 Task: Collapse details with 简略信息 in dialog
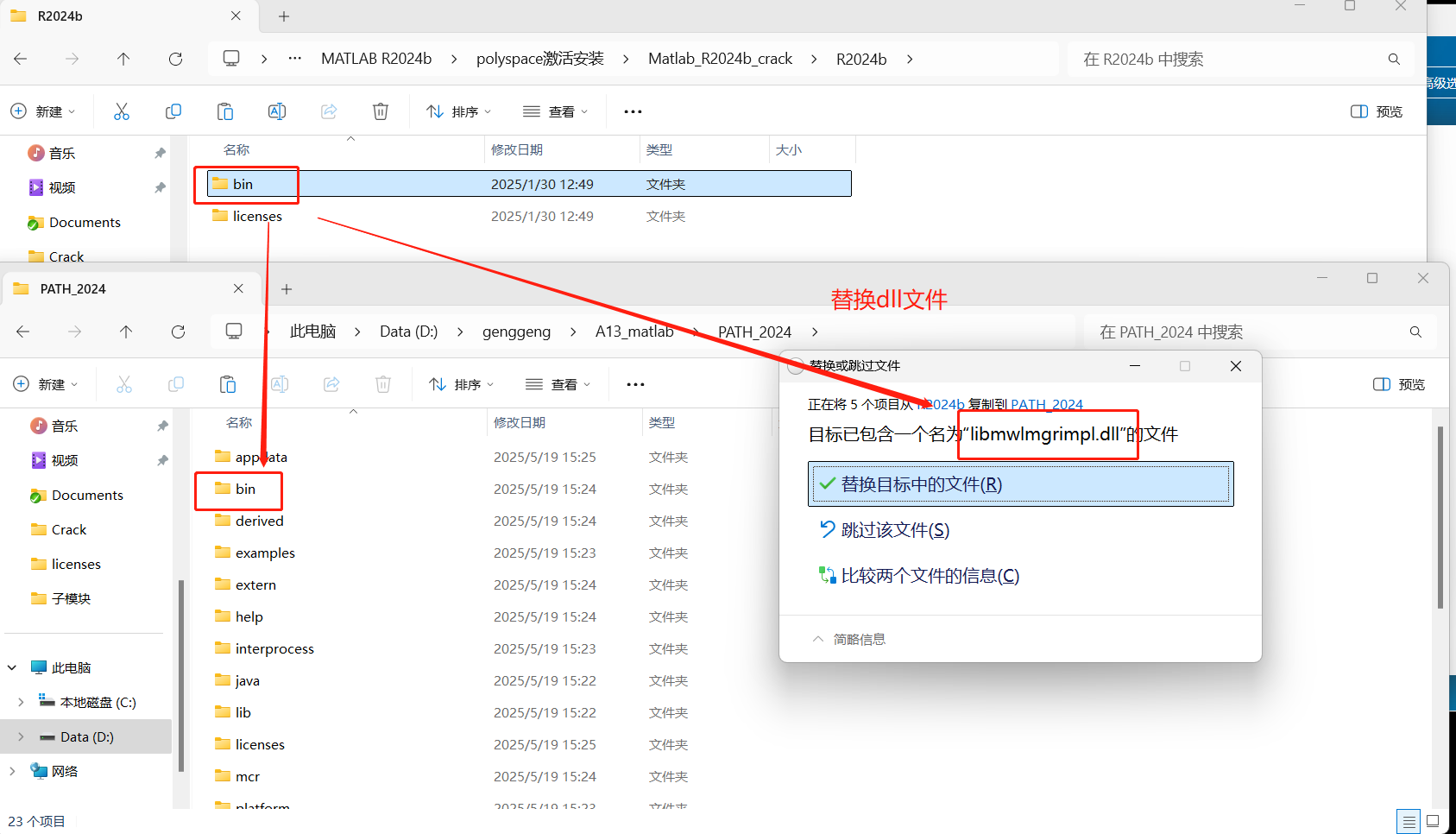[x=849, y=639]
